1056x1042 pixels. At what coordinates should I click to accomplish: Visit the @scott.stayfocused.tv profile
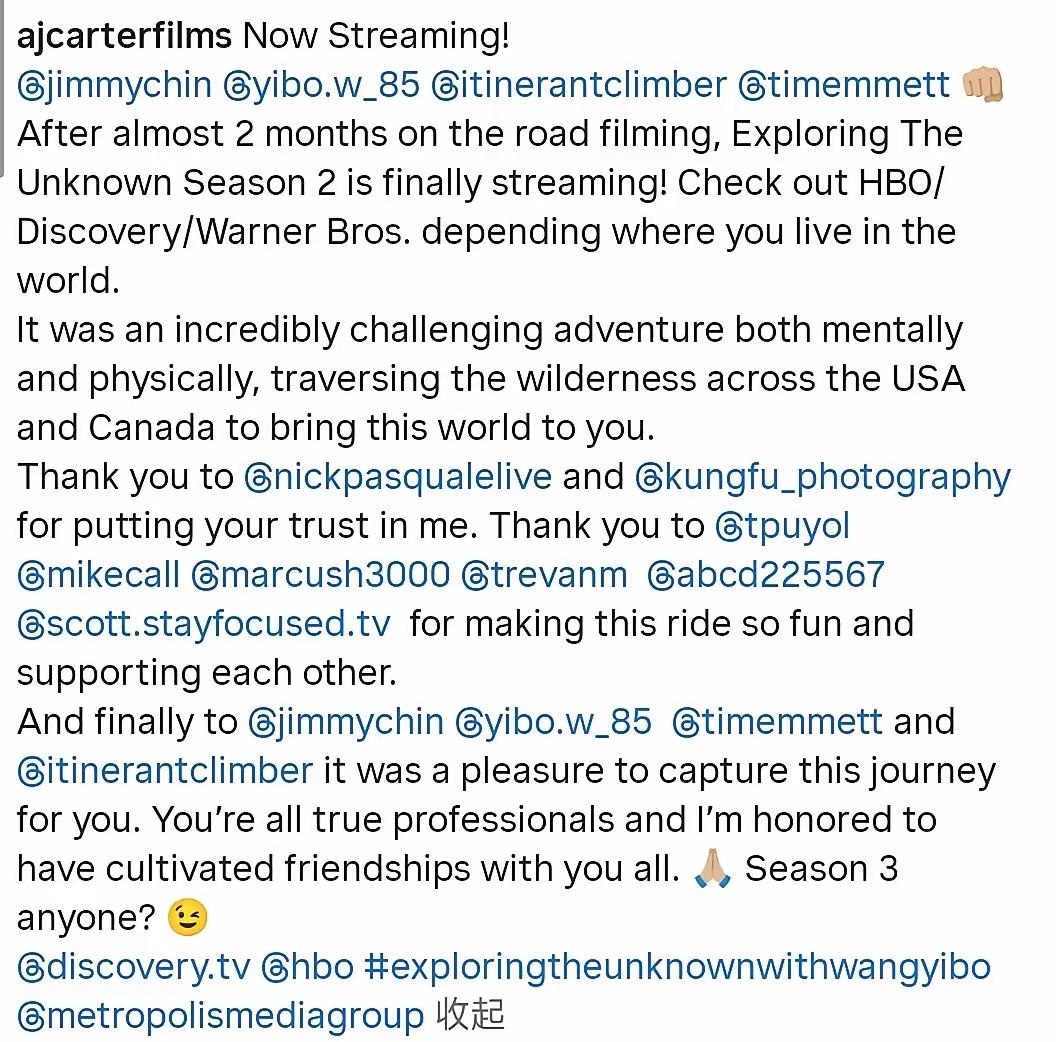(203, 624)
